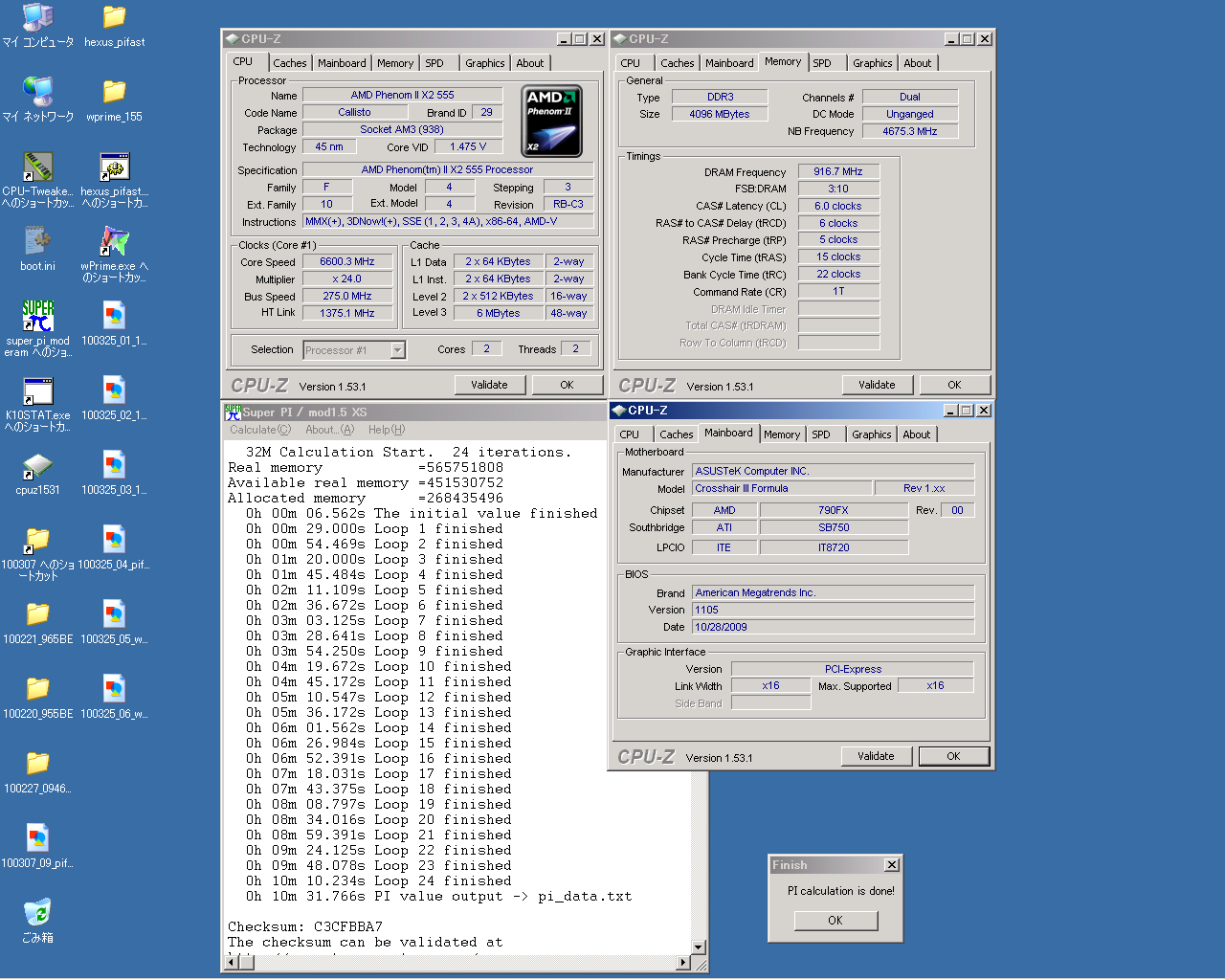Click Validate in the Mainboard CPU-Z window
This screenshot has height=980, width=1225.
pos(876,756)
